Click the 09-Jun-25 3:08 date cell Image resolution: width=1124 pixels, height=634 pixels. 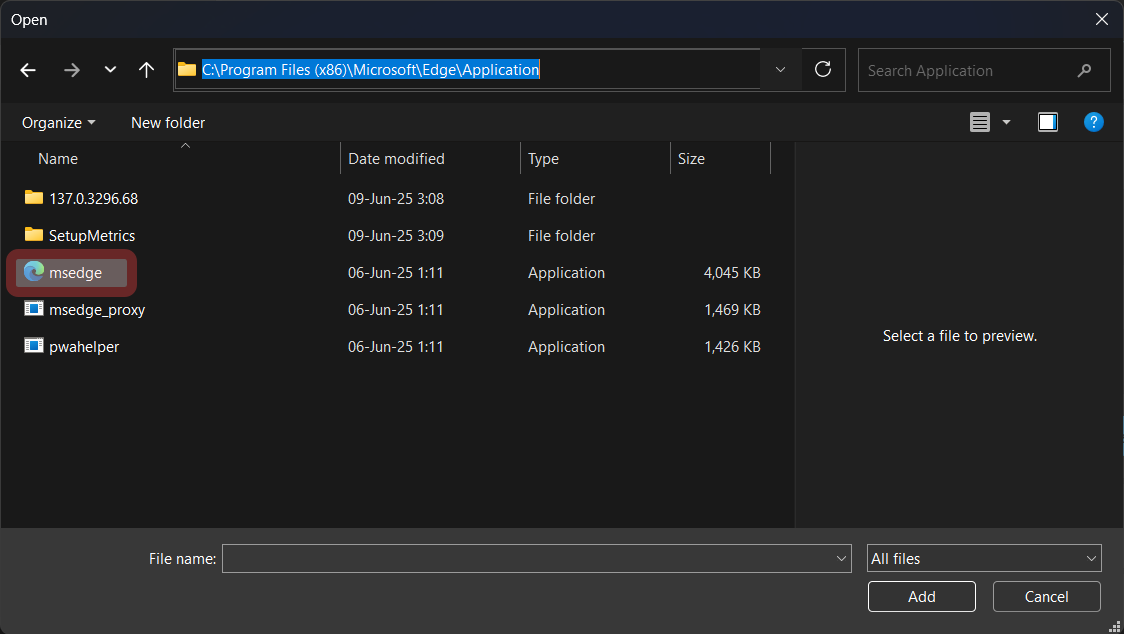(396, 199)
